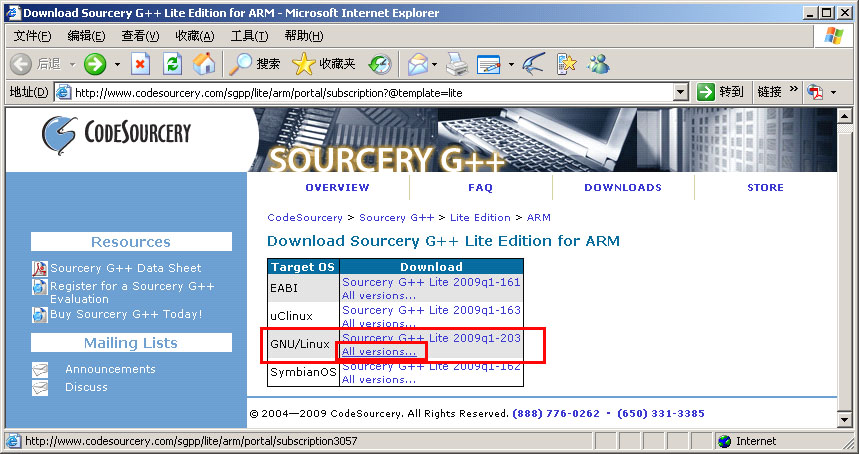This screenshot has height=454, width=859.
Task: Click the page icon in address bar
Action: (x=64, y=93)
